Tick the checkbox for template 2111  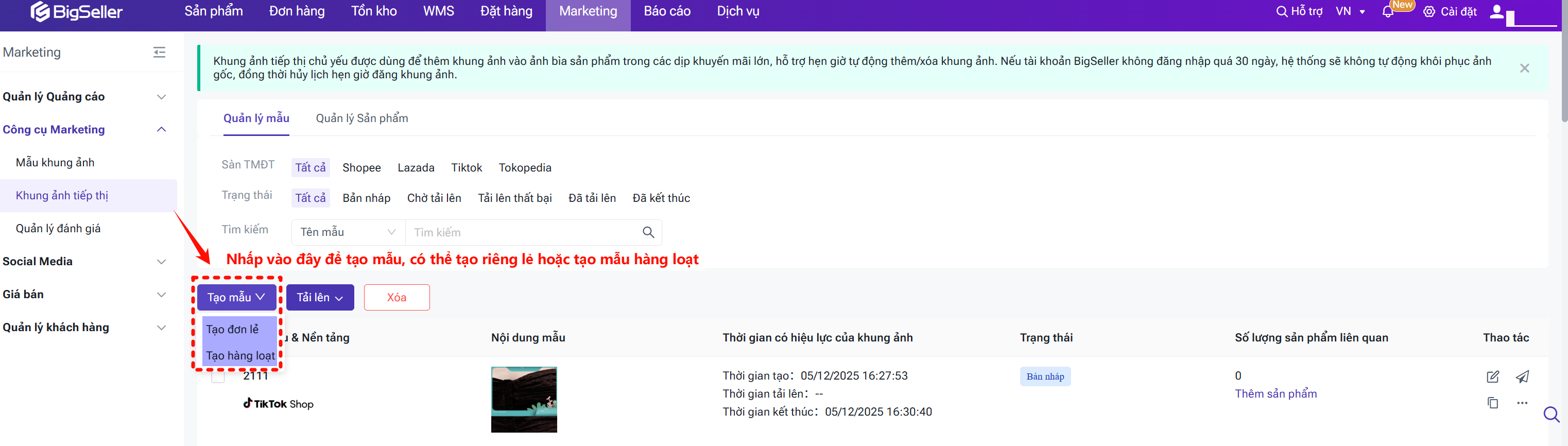point(218,377)
